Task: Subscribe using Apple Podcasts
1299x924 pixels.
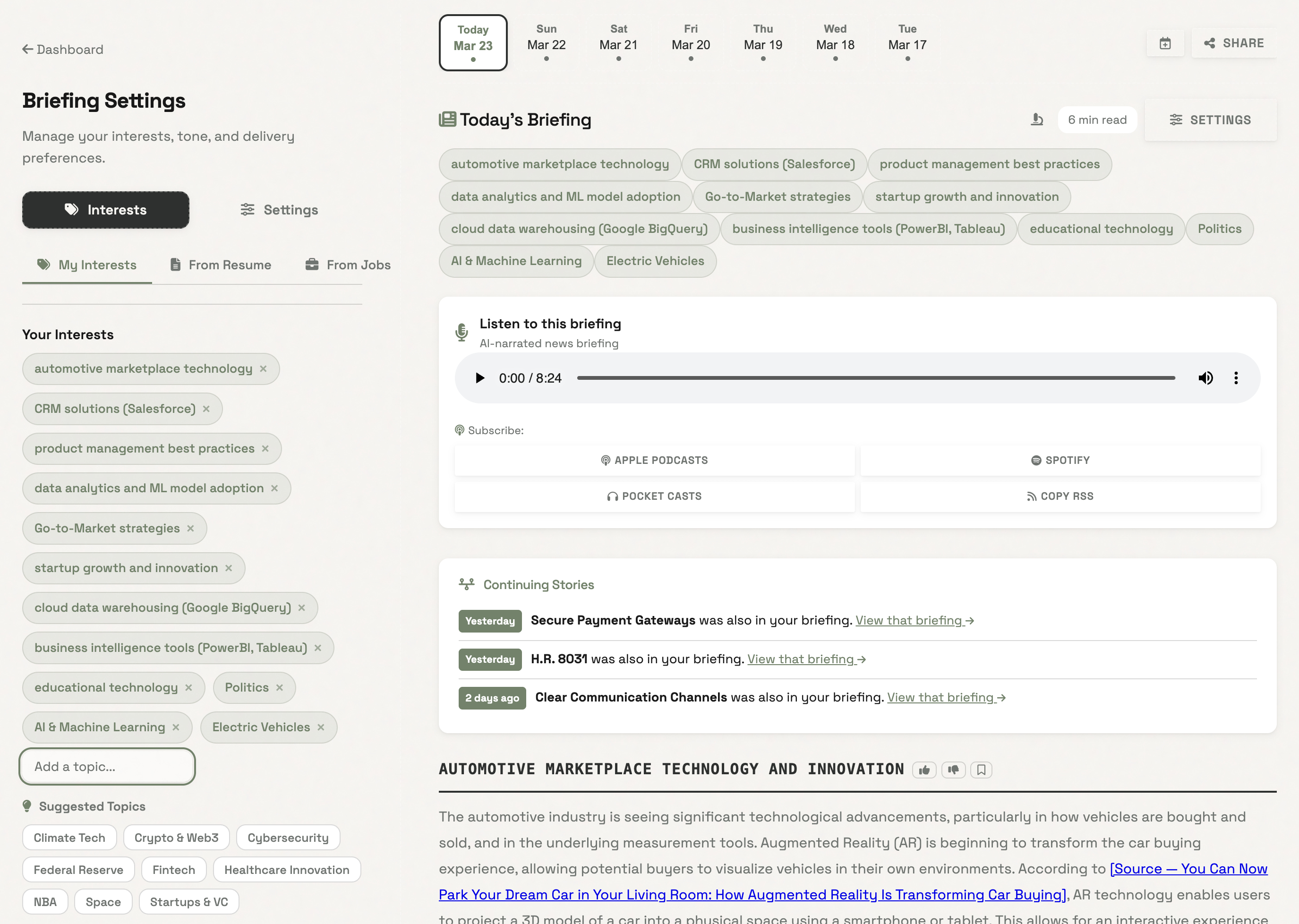Action: click(x=654, y=460)
